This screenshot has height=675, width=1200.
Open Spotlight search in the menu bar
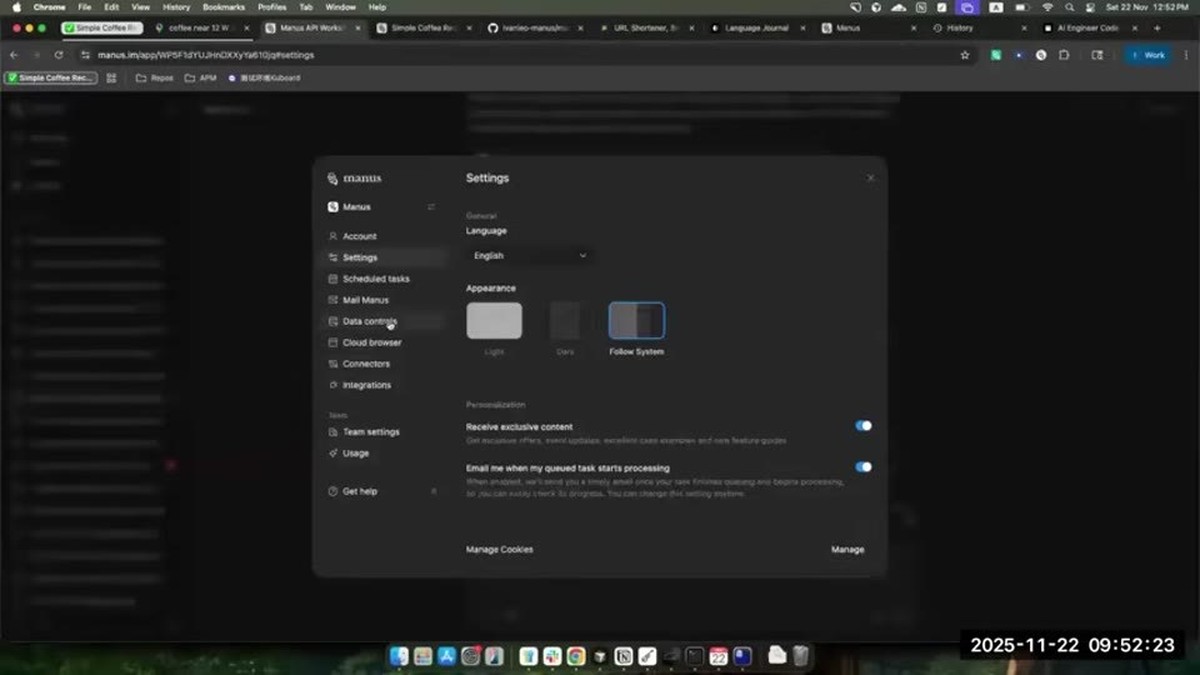[1071, 7]
